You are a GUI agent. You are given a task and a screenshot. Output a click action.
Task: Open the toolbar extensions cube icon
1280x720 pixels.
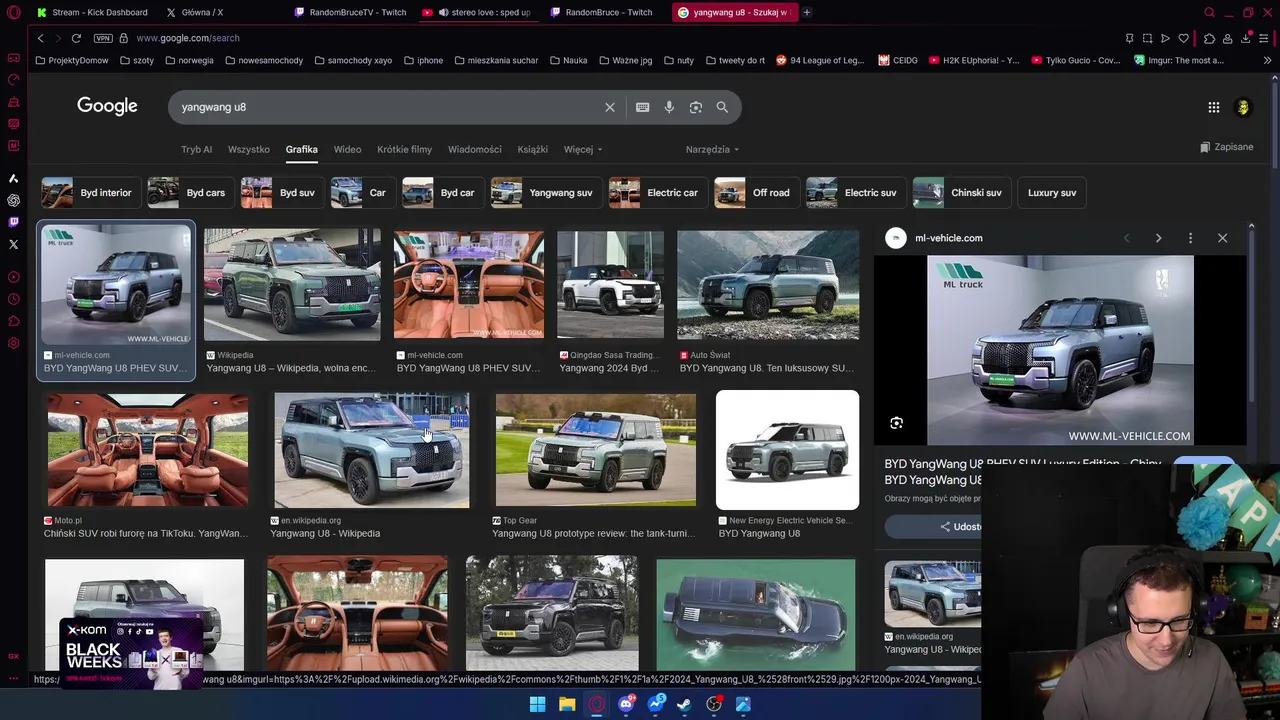[1209, 38]
